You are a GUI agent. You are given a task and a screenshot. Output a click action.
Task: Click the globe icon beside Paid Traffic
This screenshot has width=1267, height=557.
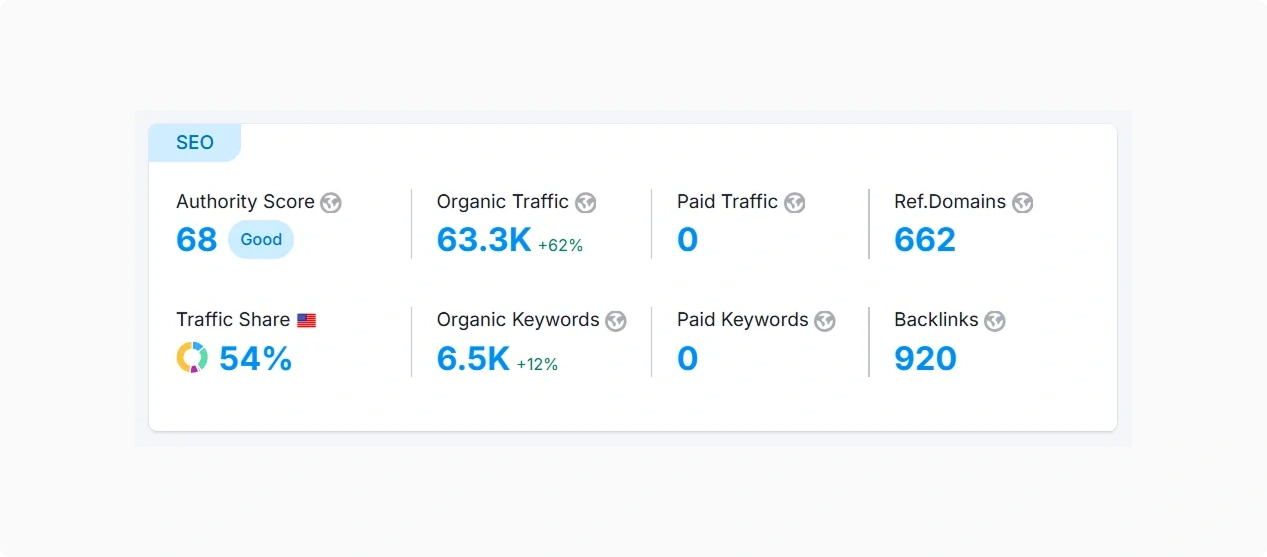coord(795,203)
